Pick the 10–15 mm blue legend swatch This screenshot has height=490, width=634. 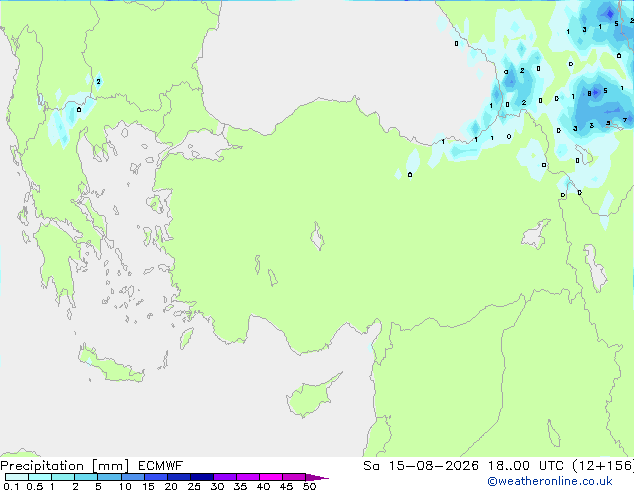[132, 477]
